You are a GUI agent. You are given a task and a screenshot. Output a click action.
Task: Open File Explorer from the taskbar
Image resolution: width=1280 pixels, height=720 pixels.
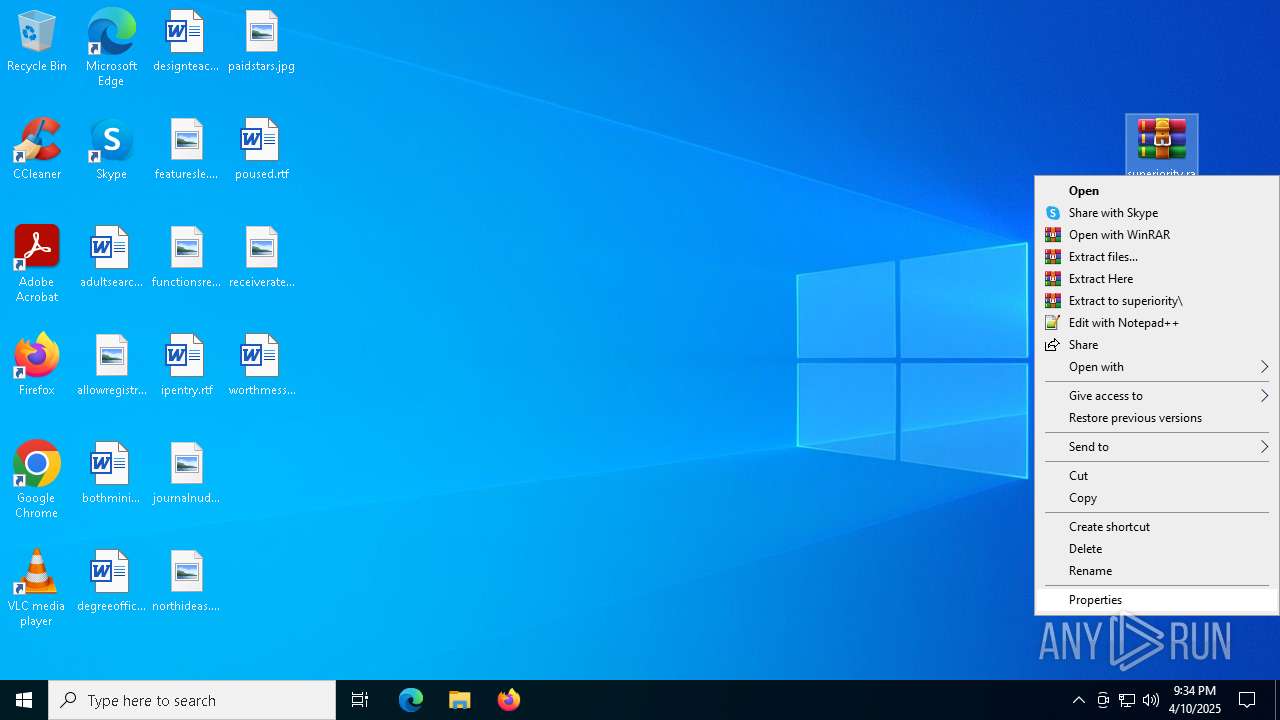pos(460,700)
